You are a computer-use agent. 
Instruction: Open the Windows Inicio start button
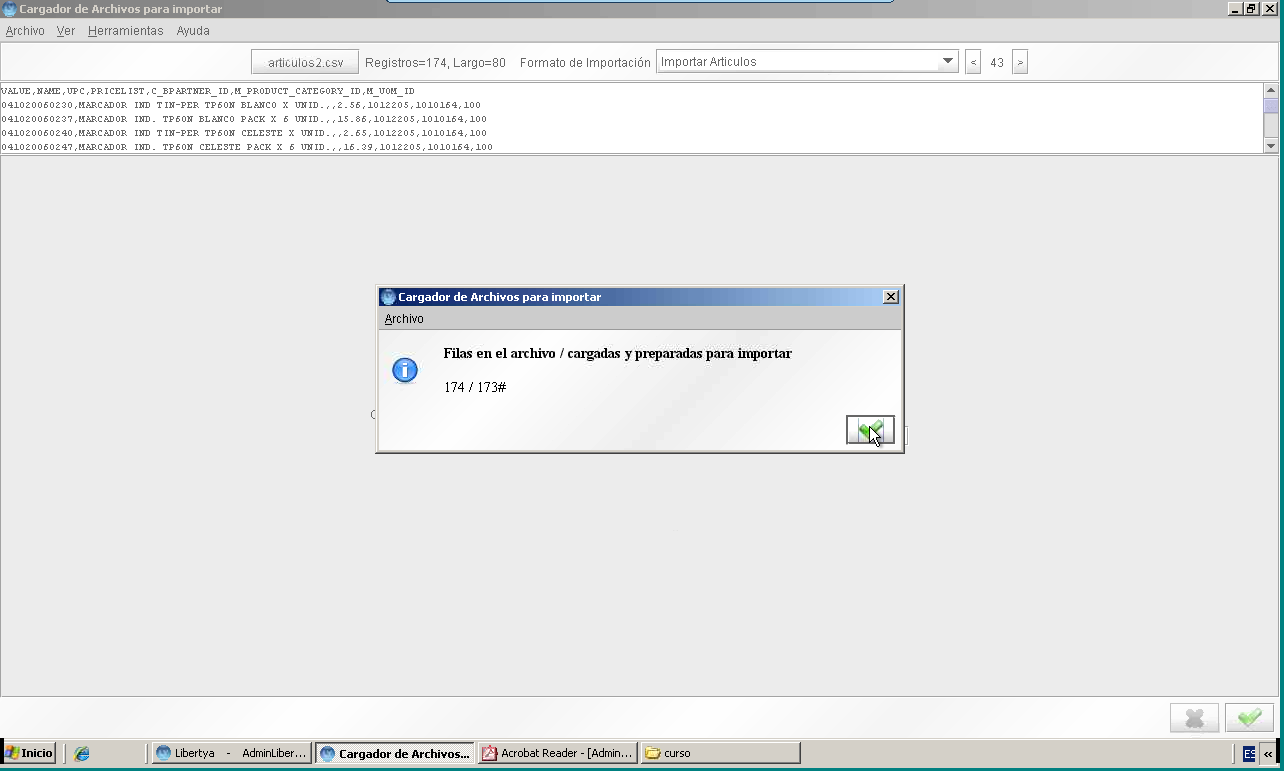coord(29,753)
